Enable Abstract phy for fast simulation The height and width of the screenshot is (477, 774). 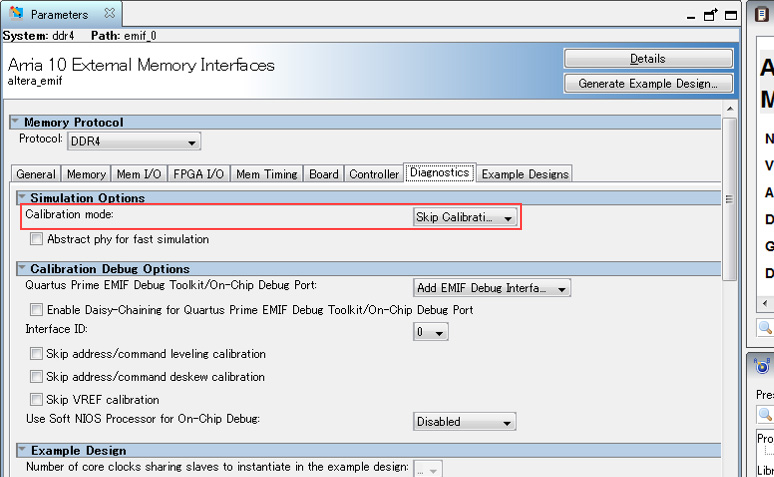pyautogui.click(x=36, y=240)
